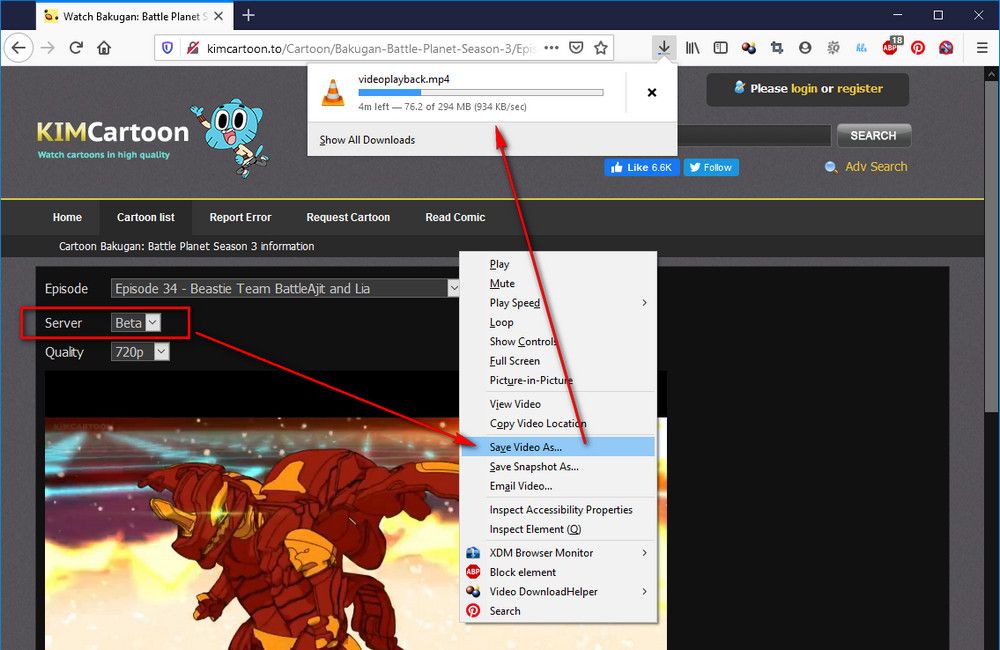Open the Request Cartoon tab

point(348,218)
